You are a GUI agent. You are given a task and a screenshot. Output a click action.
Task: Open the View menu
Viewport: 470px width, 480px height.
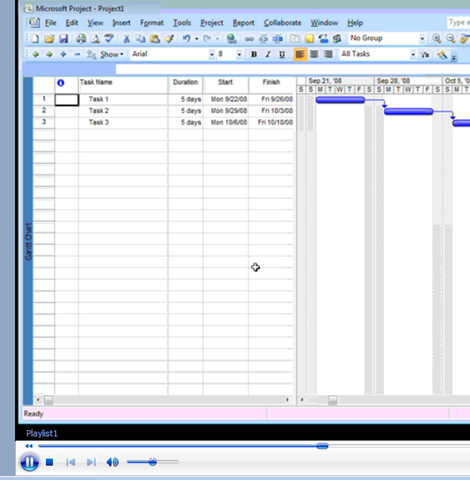point(95,23)
